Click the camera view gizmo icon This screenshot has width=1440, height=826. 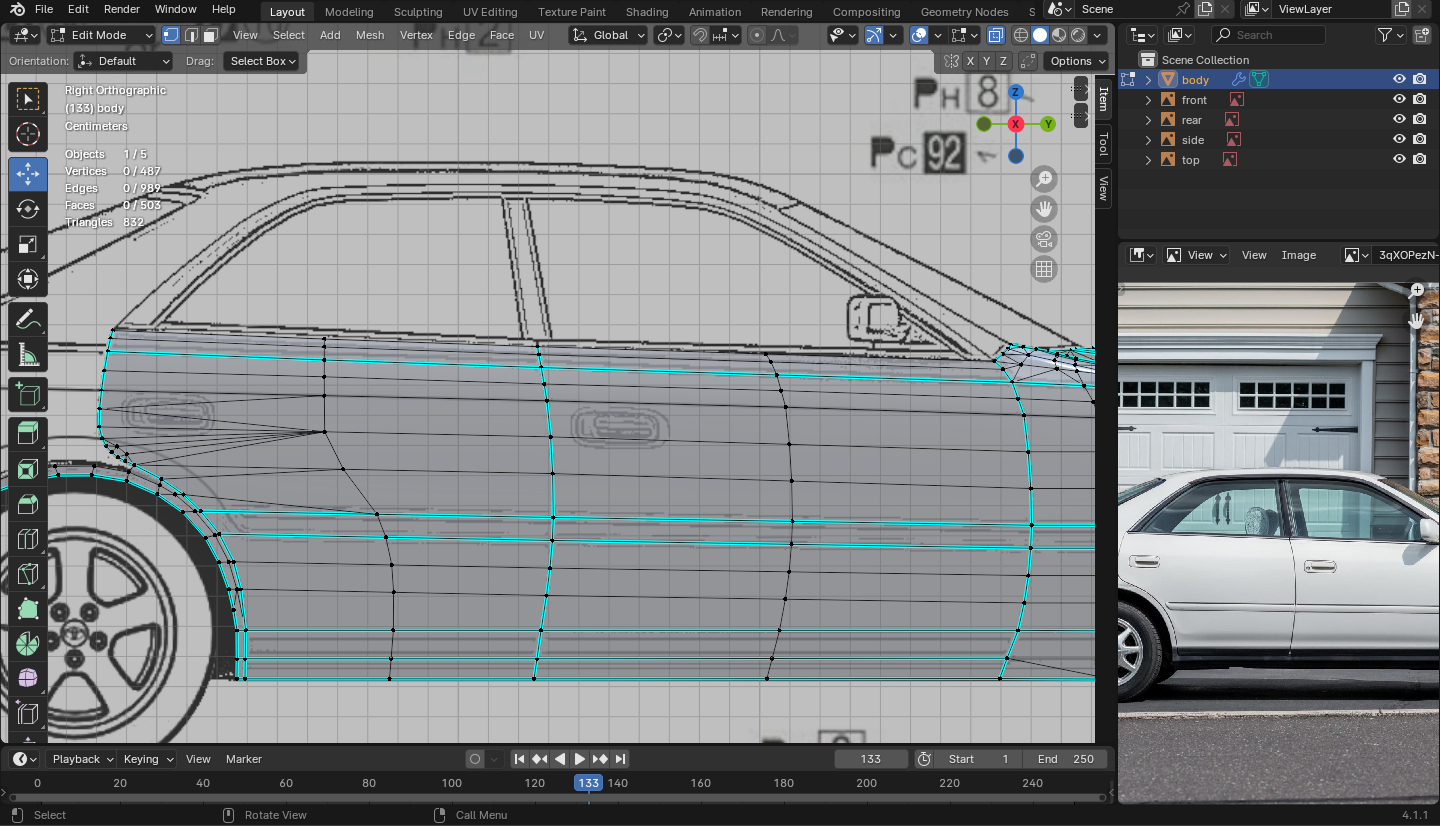(1044, 239)
